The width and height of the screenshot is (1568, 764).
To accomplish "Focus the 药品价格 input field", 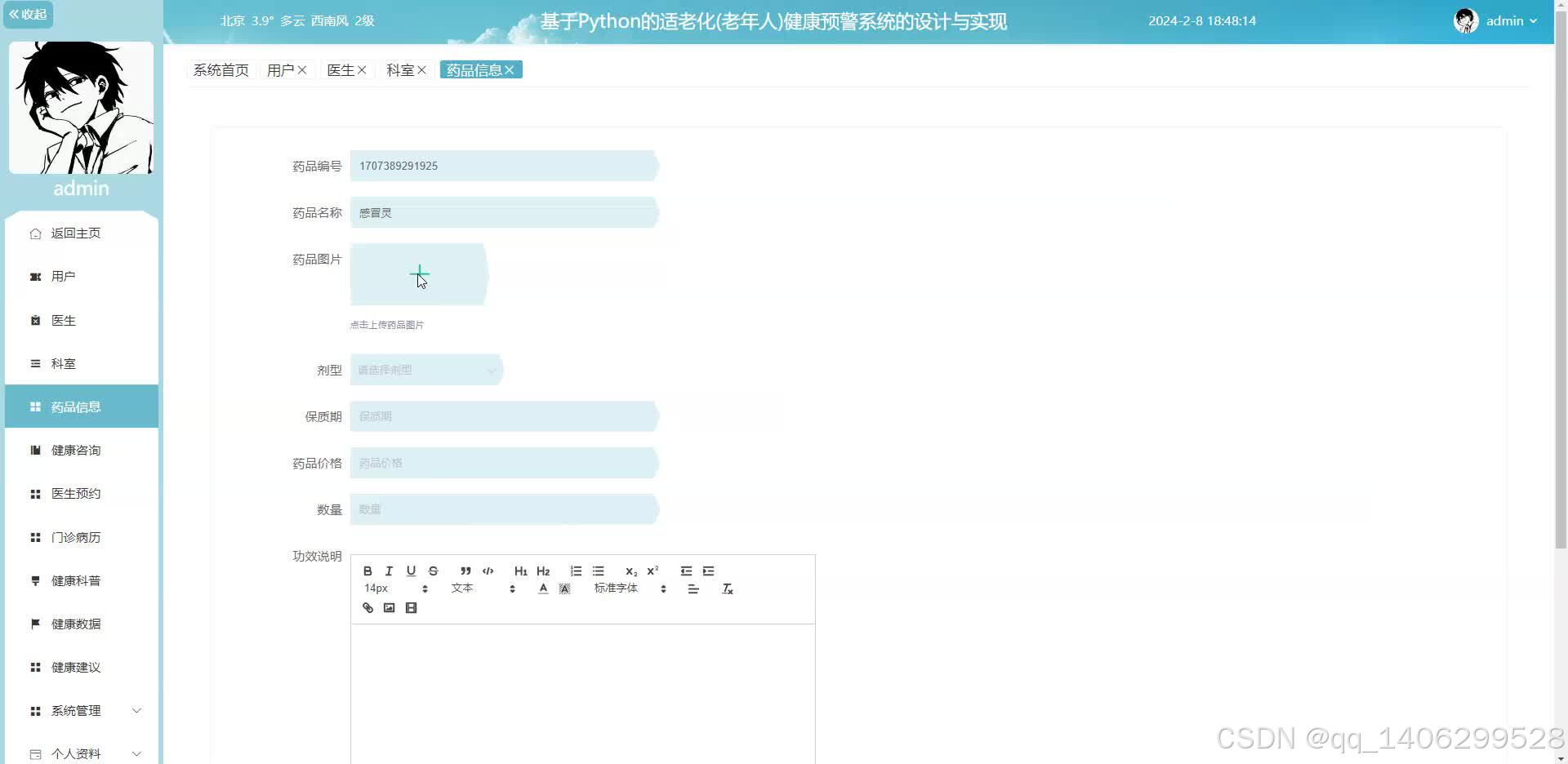I will [x=504, y=463].
